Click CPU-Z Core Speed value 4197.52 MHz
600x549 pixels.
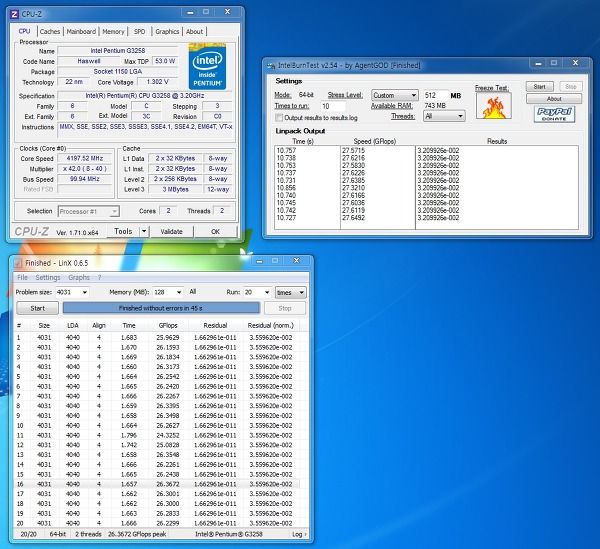pos(85,158)
